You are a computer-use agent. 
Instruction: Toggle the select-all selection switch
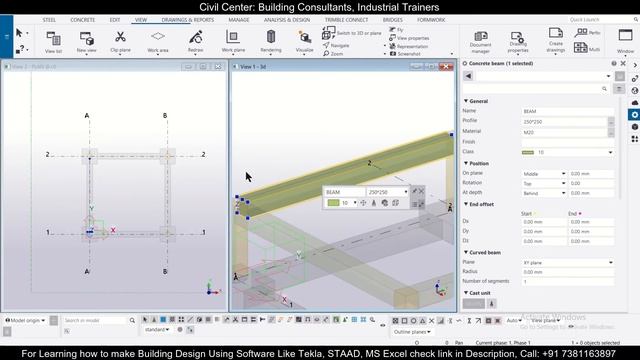145,320
